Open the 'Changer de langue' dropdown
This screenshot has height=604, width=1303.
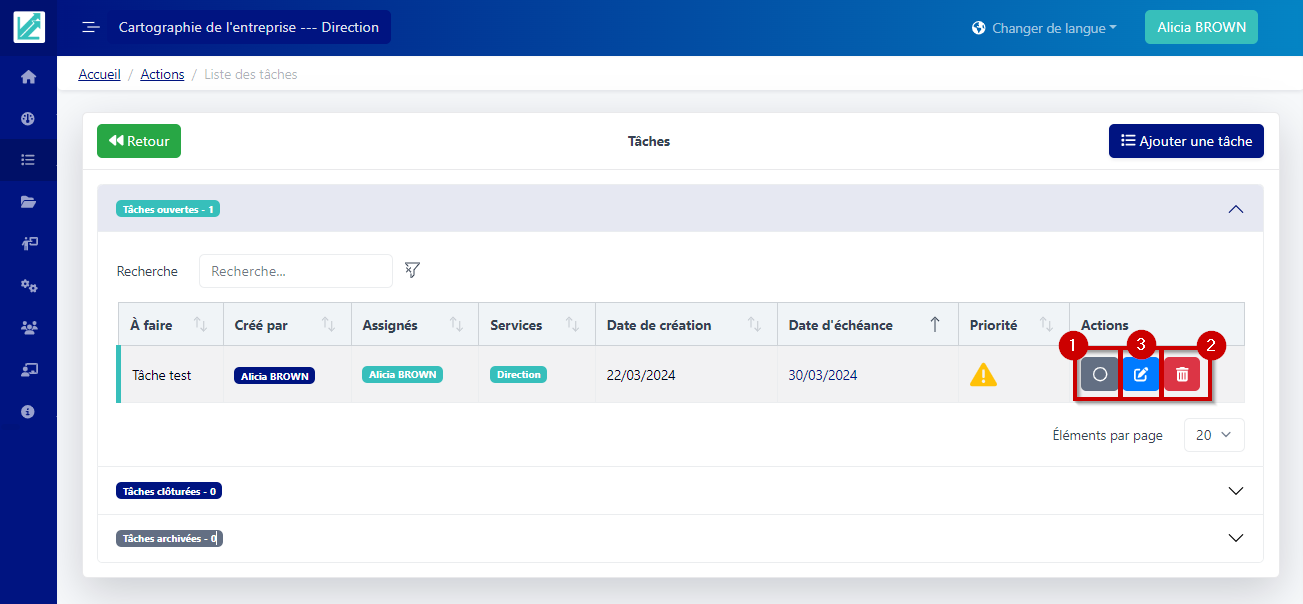coord(1044,28)
